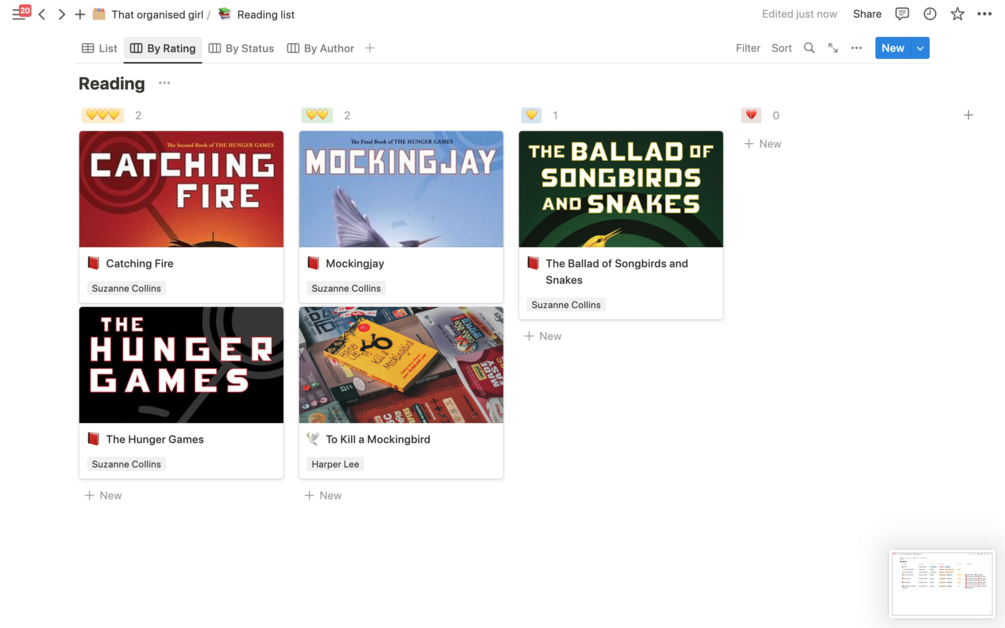Screen dimensions: 1005x628
Task: Open database as full page icon
Action: 833,48
